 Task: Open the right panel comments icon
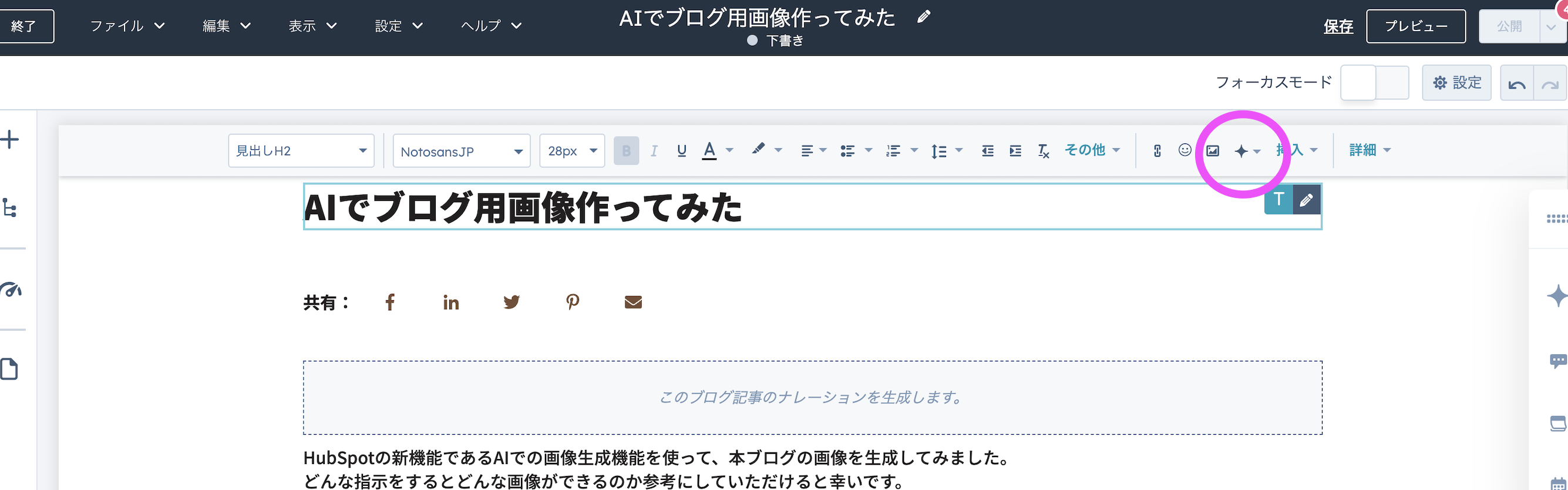(1558, 361)
